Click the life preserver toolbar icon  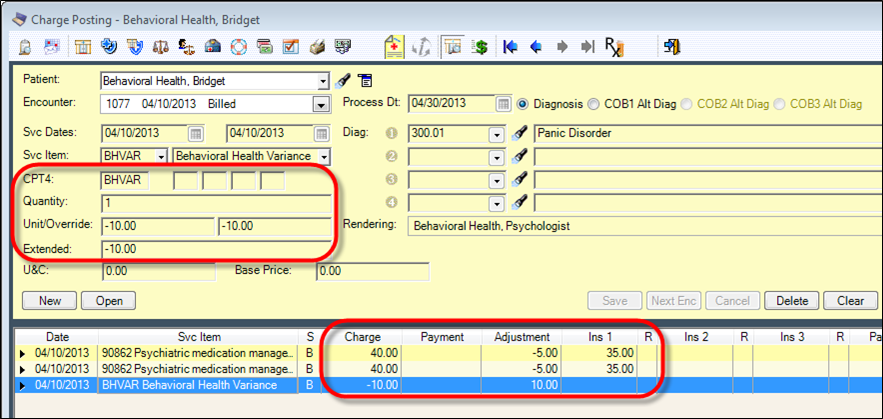tap(239, 46)
